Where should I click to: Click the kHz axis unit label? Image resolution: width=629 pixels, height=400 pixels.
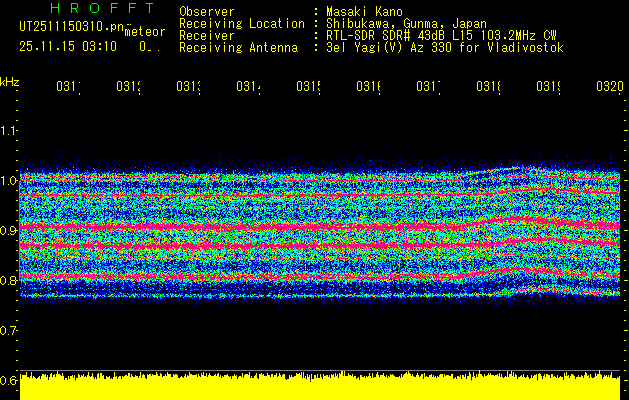(10, 80)
